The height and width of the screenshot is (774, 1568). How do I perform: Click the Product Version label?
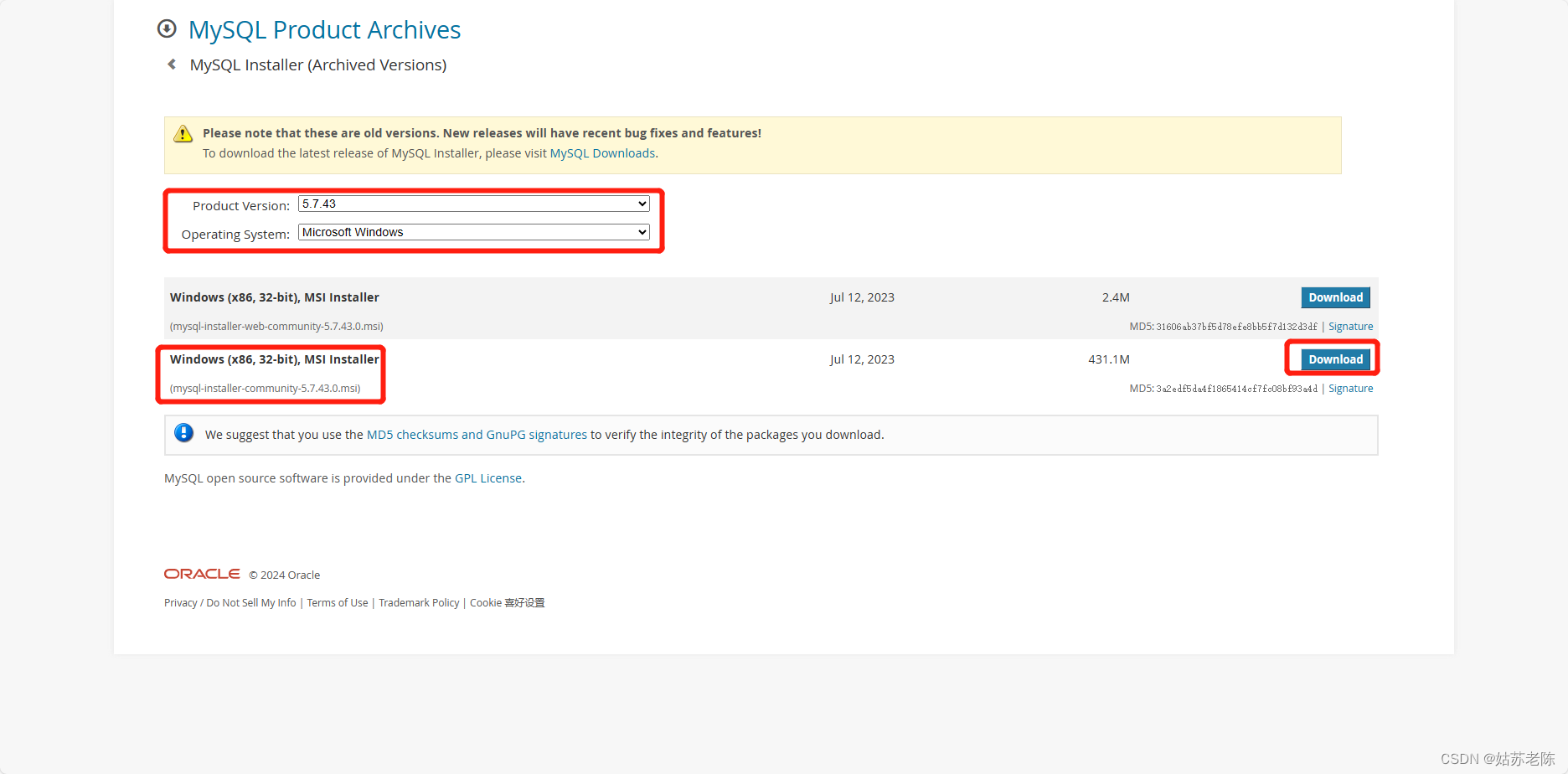pyautogui.click(x=241, y=206)
